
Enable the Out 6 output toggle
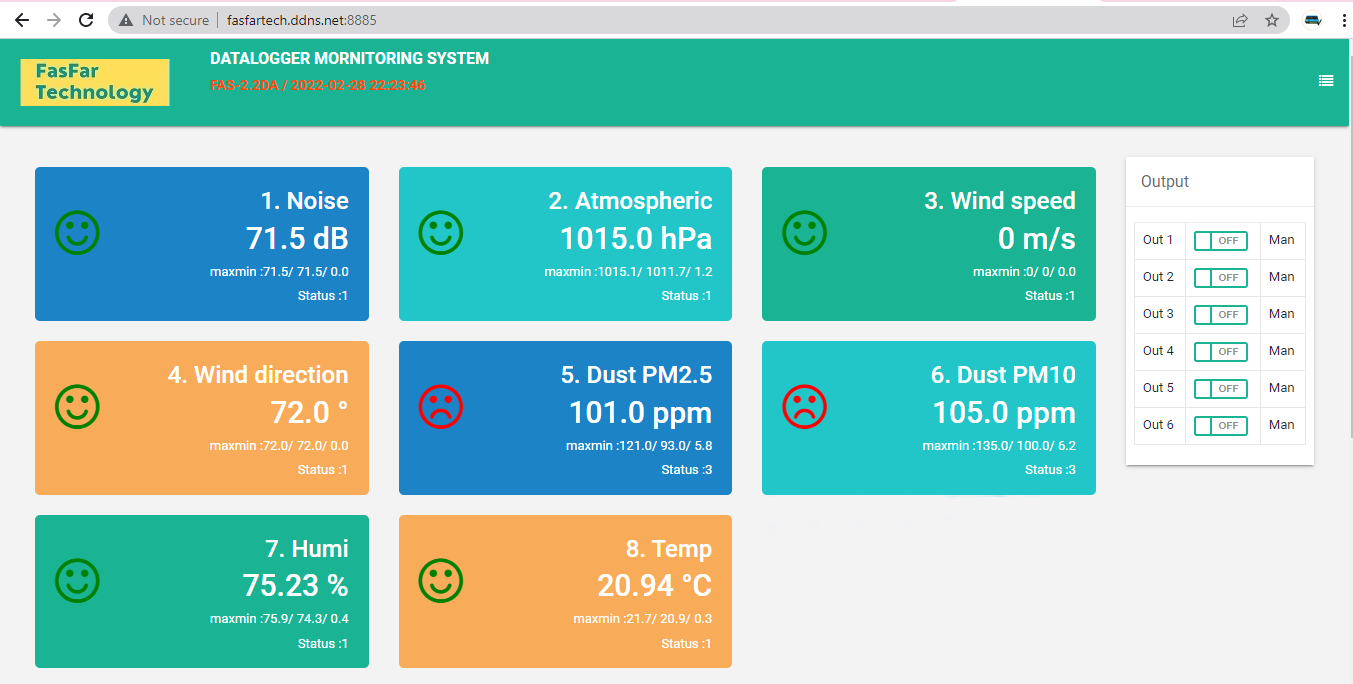(1221, 425)
